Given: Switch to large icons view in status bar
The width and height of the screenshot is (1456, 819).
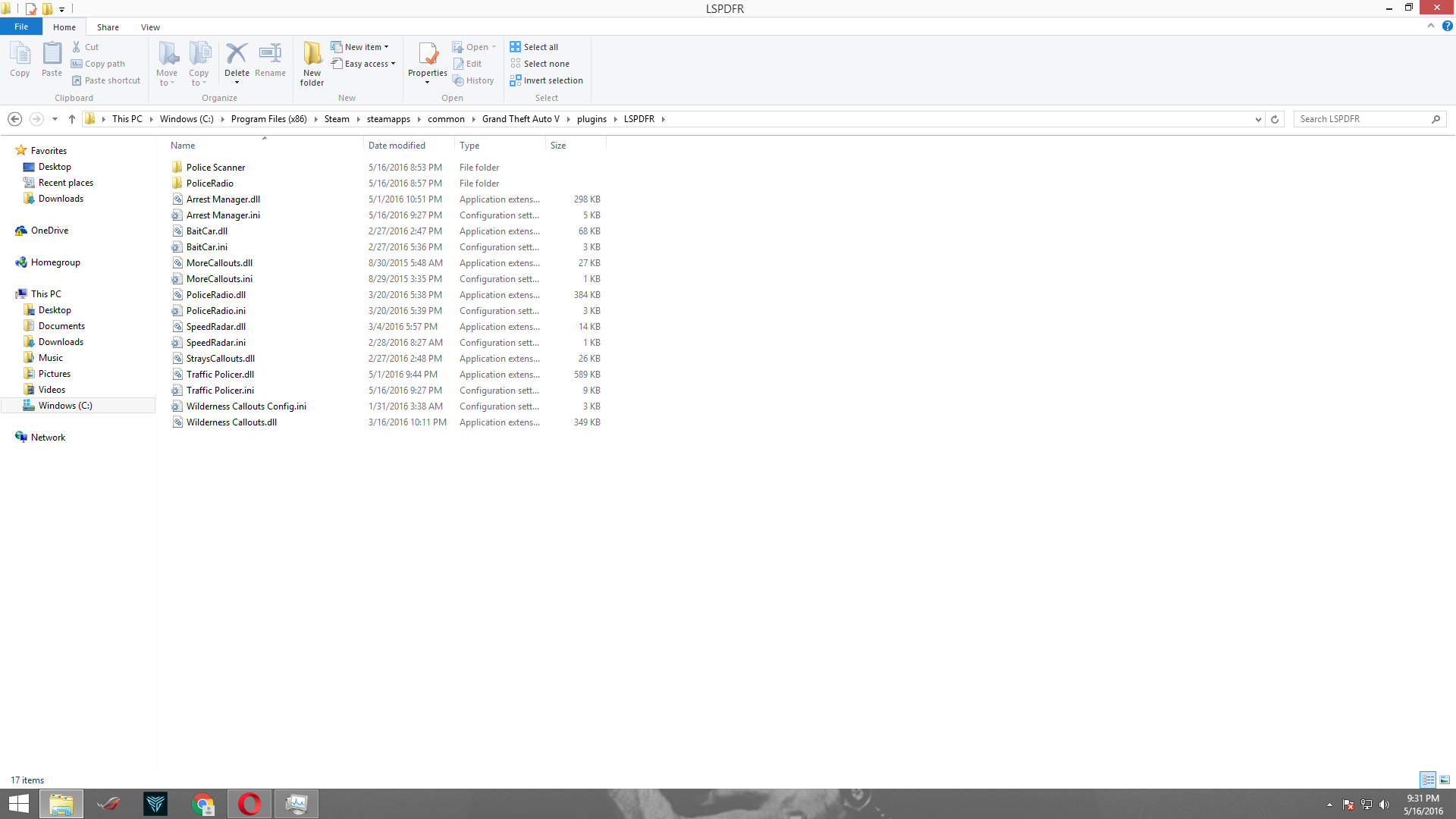Looking at the screenshot, I should click(1445, 780).
